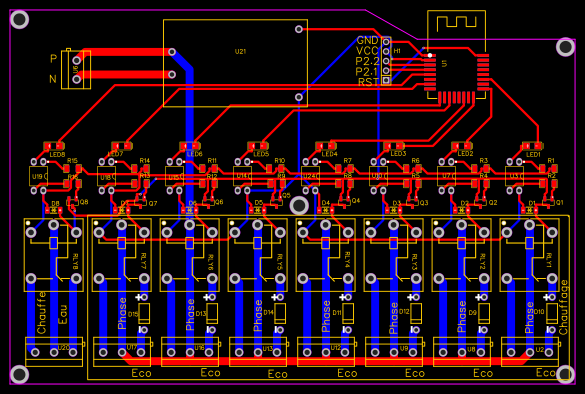This screenshot has width=585, height=394.
Task: Click the U9 terminal block label
Action: pyautogui.click(x=404, y=348)
